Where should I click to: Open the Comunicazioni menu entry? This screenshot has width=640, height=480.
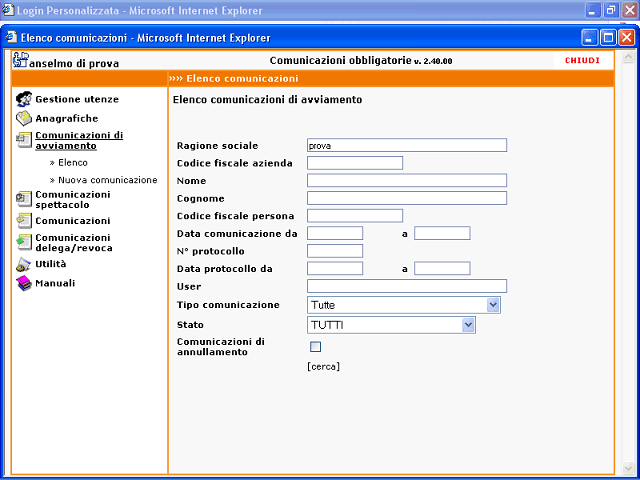[73, 221]
